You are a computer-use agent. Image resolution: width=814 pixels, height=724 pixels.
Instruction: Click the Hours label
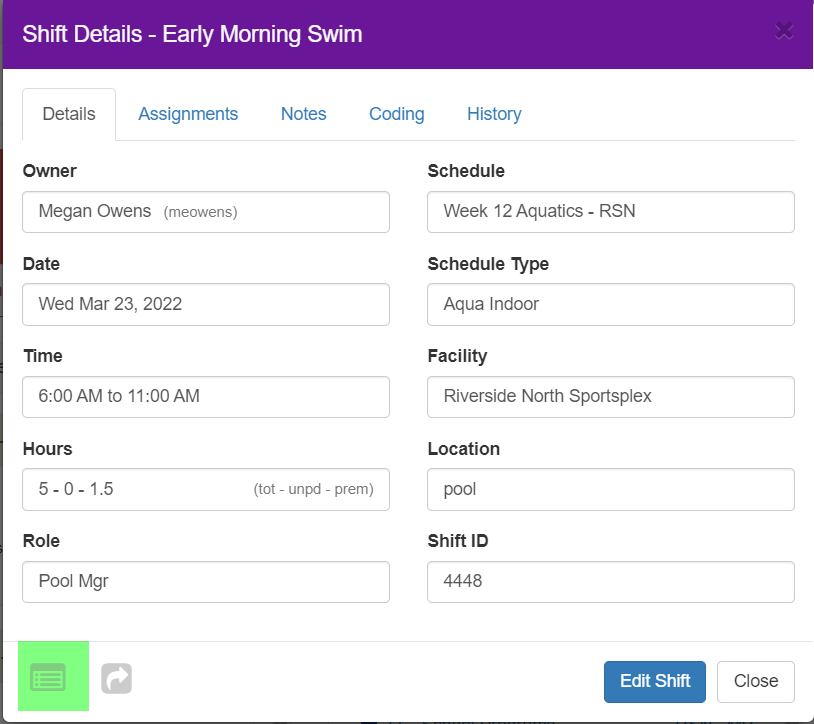tap(48, 449)
